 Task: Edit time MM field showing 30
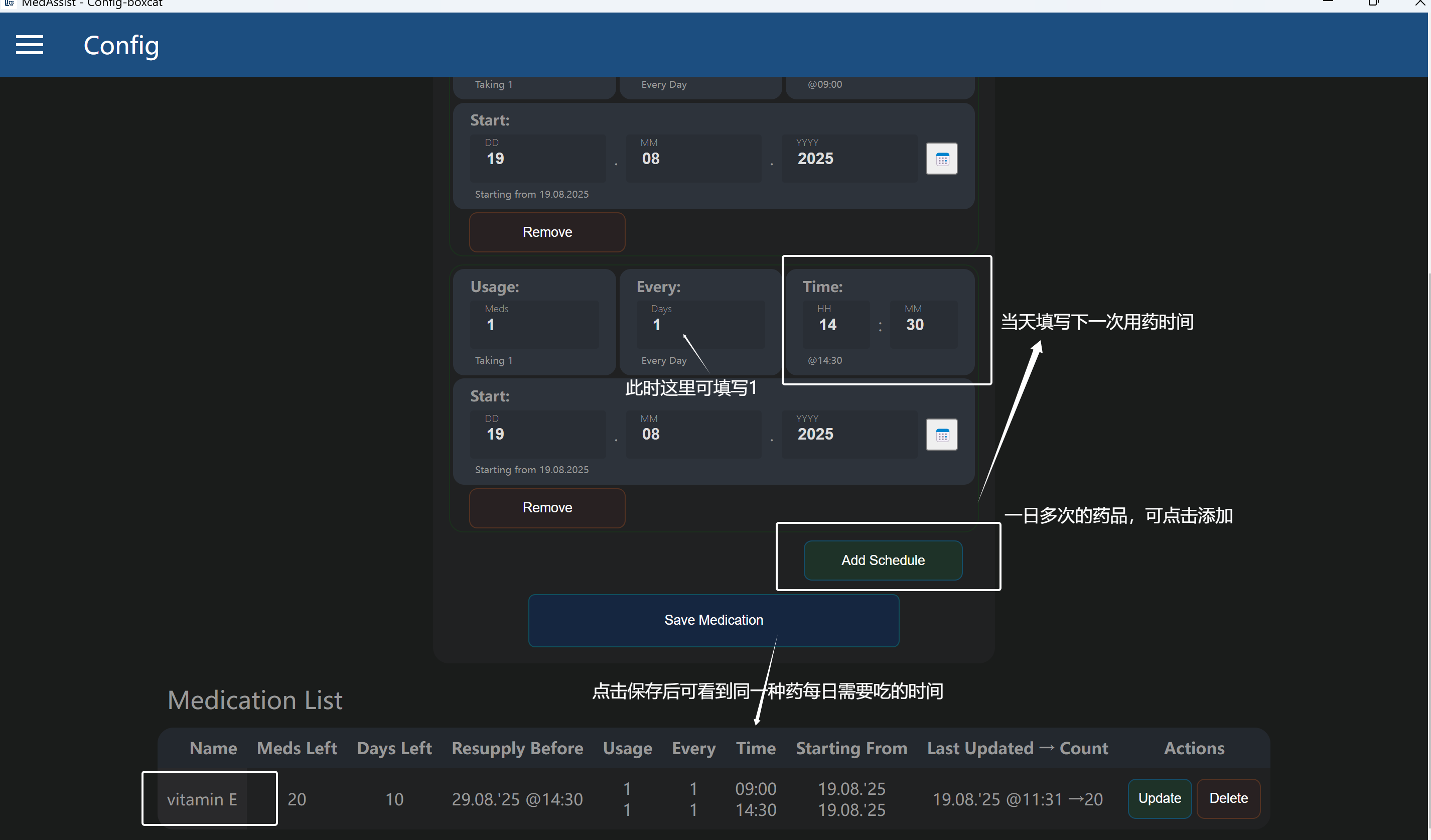coord(923,324)
